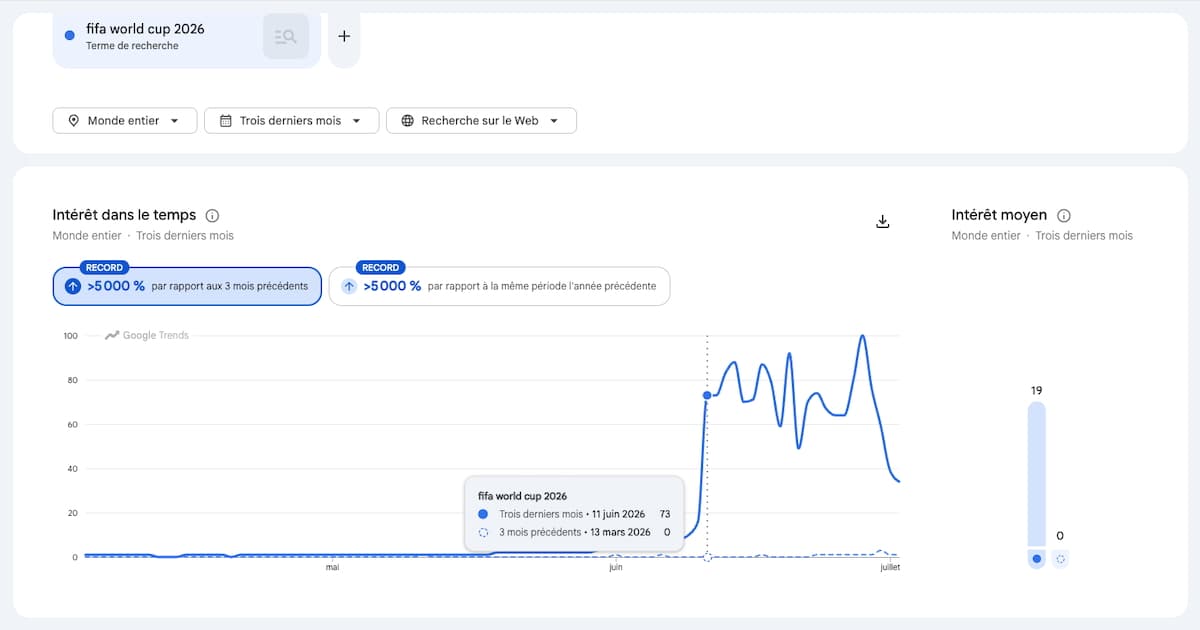Click the fifa world cup 2026 search term

click(x=145, y=29)
